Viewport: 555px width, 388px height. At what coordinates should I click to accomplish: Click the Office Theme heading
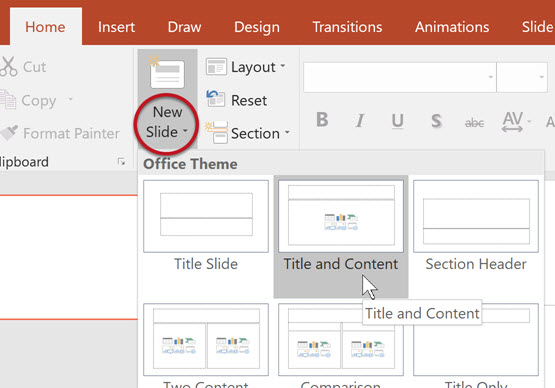[x=190, y=164]
